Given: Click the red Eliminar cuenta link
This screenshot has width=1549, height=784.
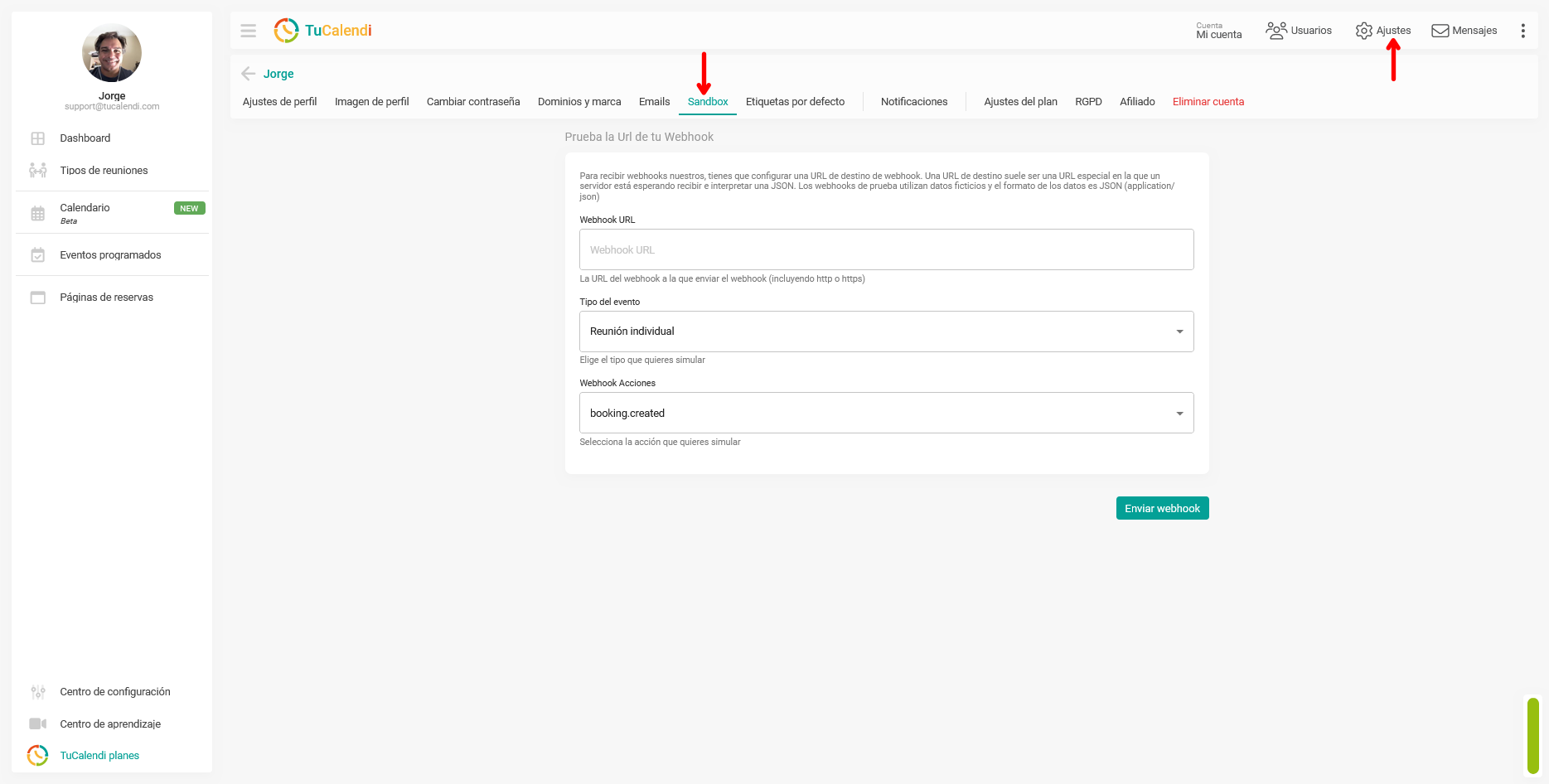Looking at the screenshot, I should click(x=1208, y=102).
